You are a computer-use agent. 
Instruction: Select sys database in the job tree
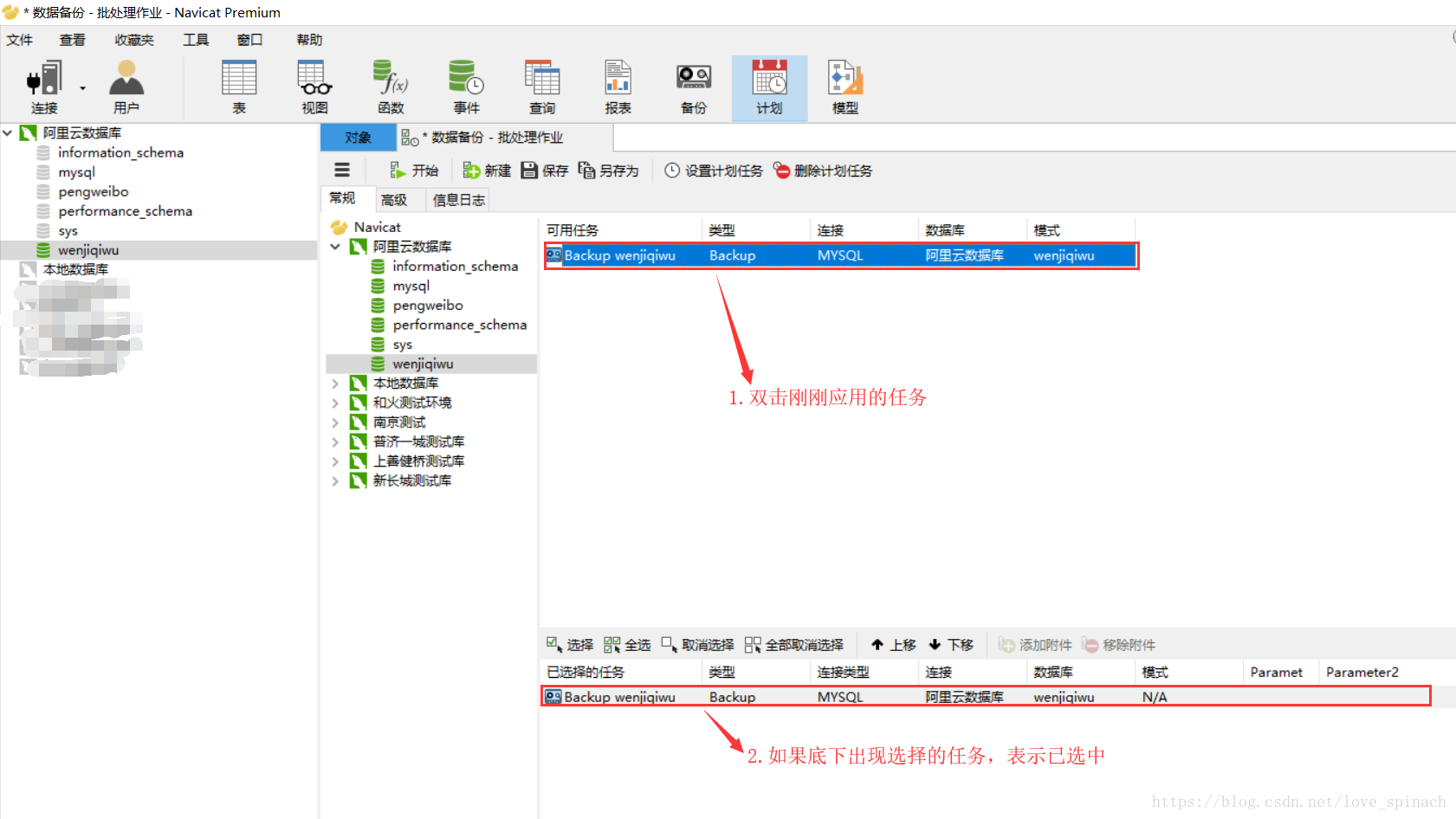(x=402, y=345)
